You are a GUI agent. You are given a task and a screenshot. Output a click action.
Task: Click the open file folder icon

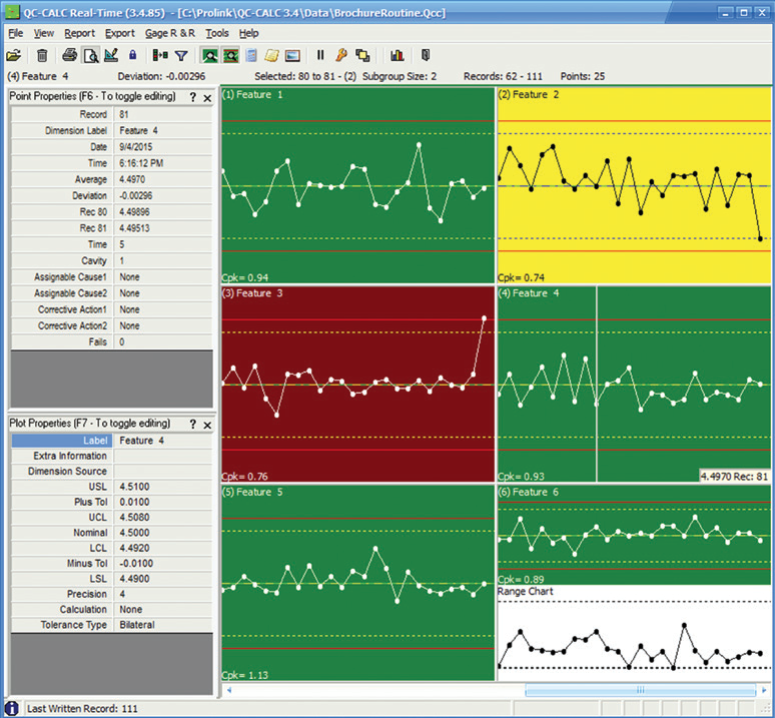(13, 55)
